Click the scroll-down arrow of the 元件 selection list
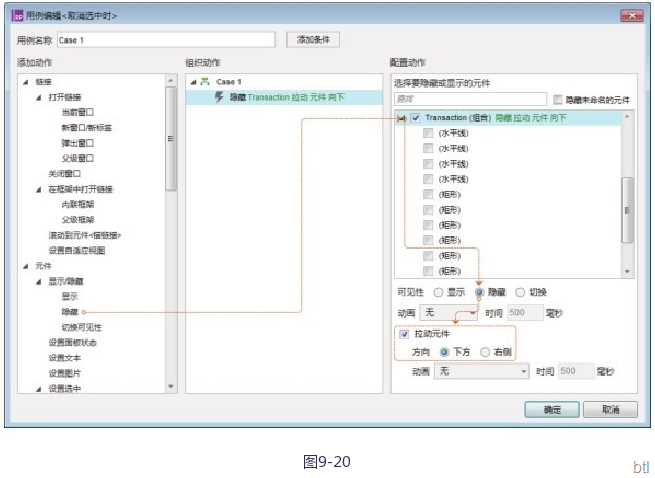The width and height of the screenshot is (655, 478). (627, 272)
